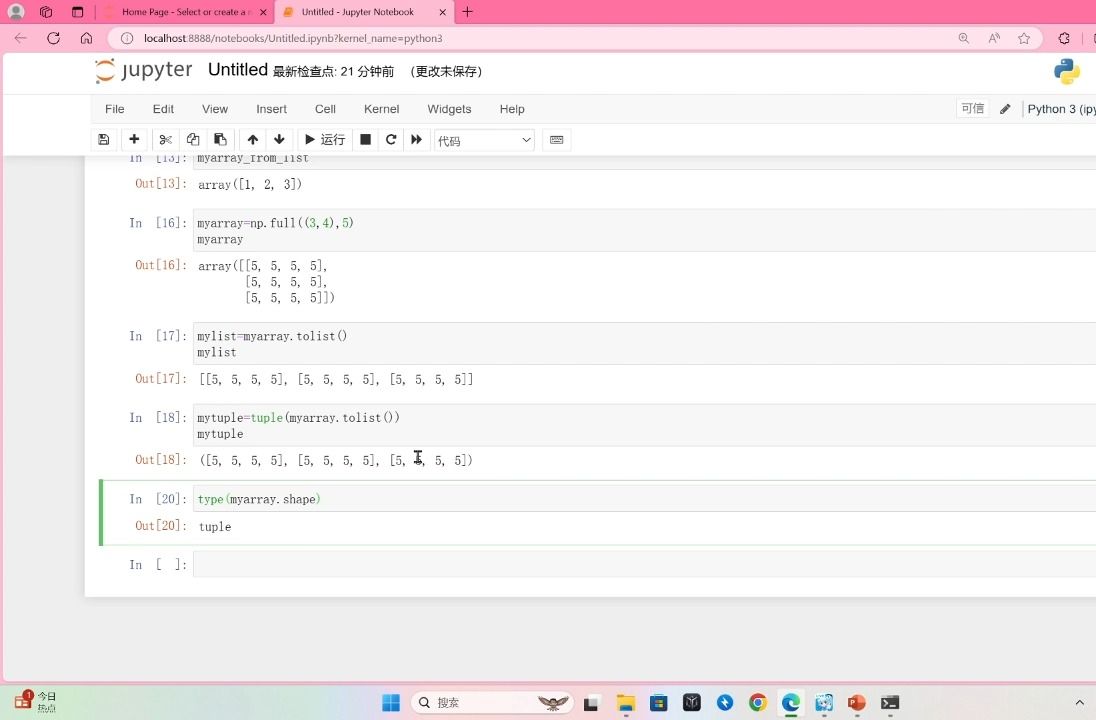The image size is (1096, 720).
Task: Open the command palette keyboard icon
Action: [556, 140]
